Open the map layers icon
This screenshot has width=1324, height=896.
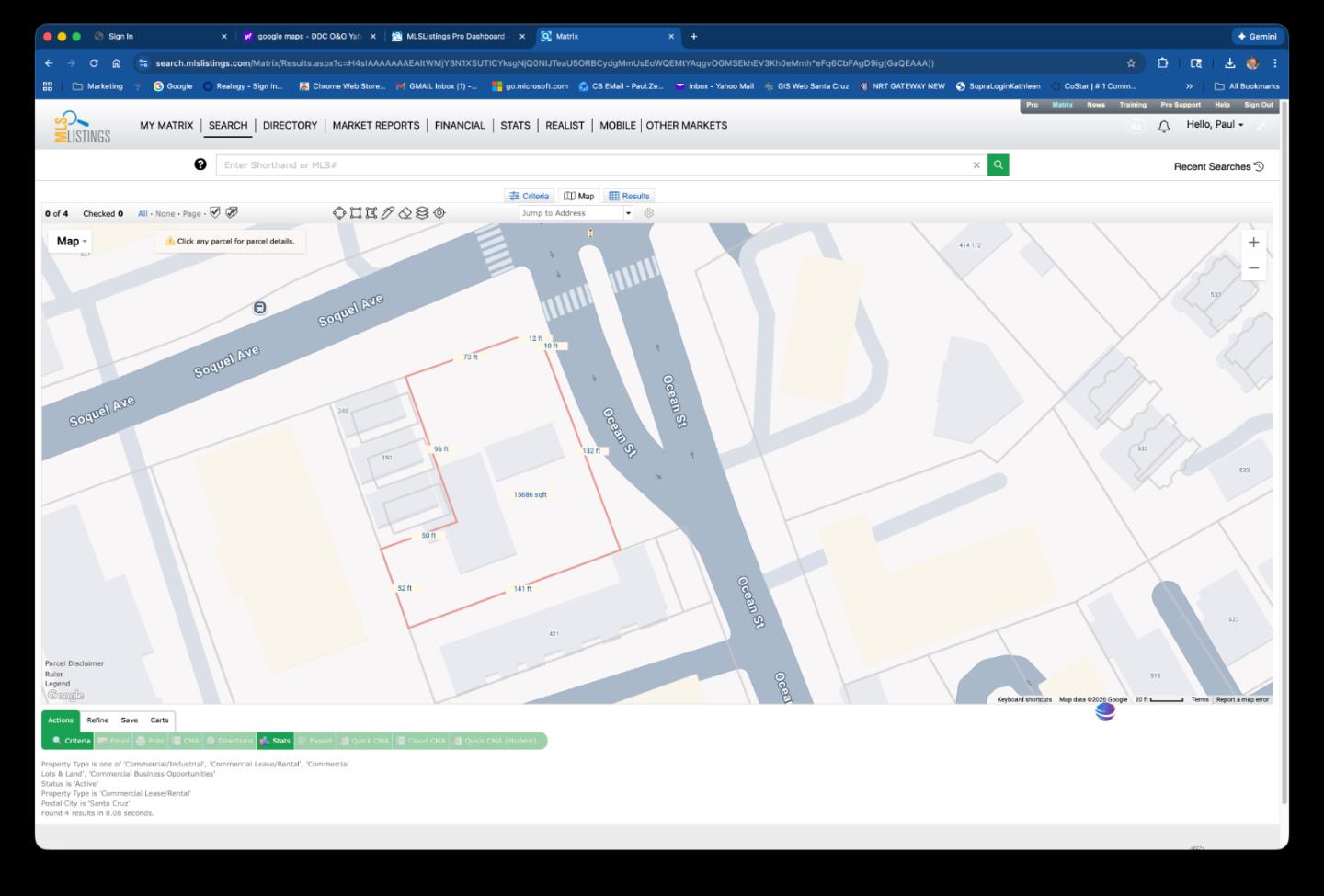422,213
